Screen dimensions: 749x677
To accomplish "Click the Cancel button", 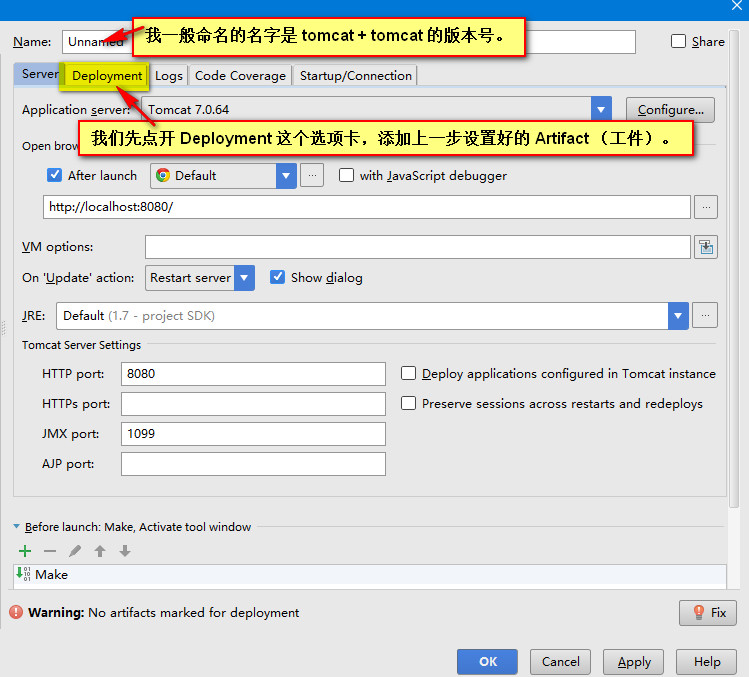I will click(x=560, y=661).
